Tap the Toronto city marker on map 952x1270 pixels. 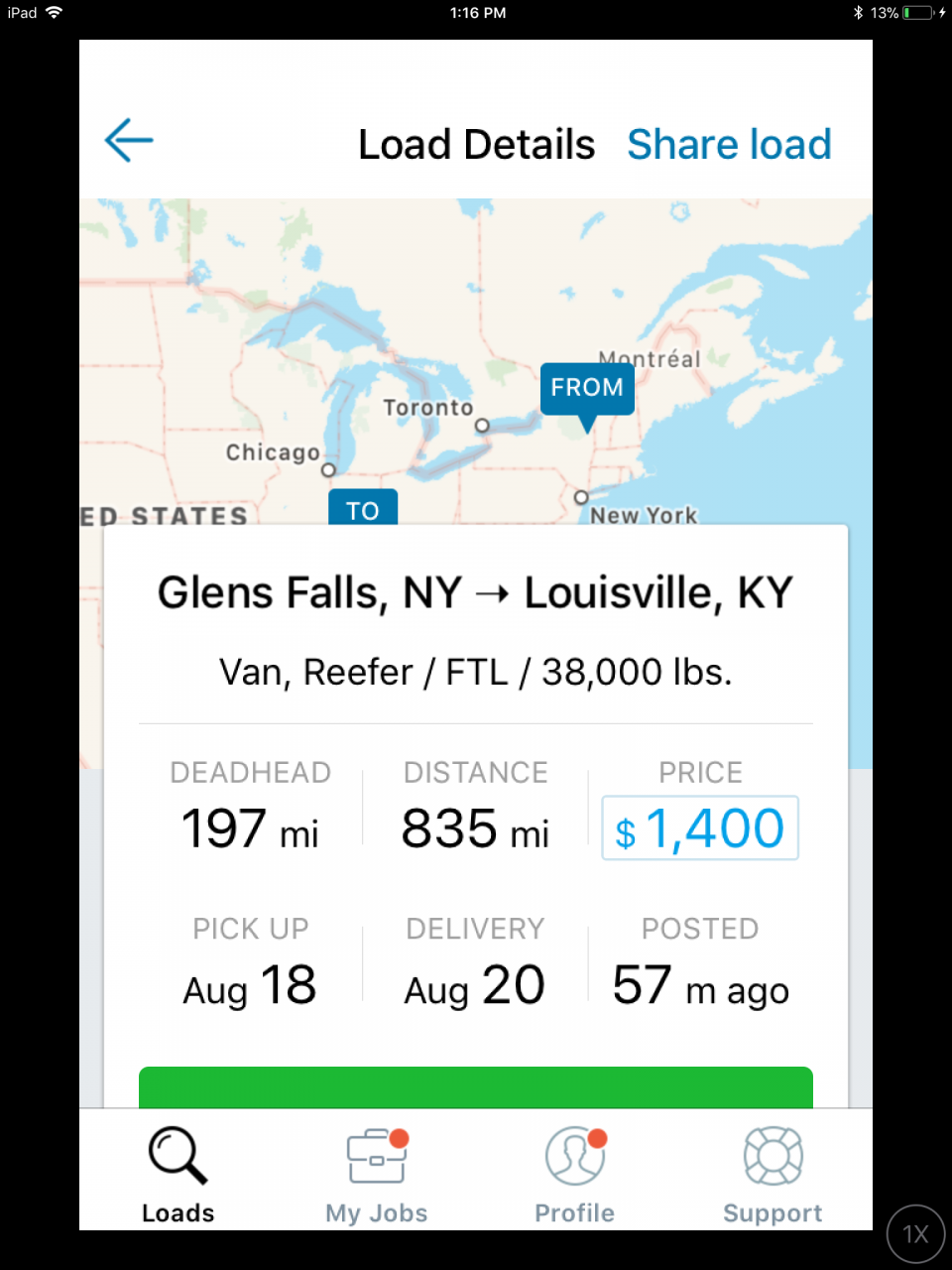point(482,426)
